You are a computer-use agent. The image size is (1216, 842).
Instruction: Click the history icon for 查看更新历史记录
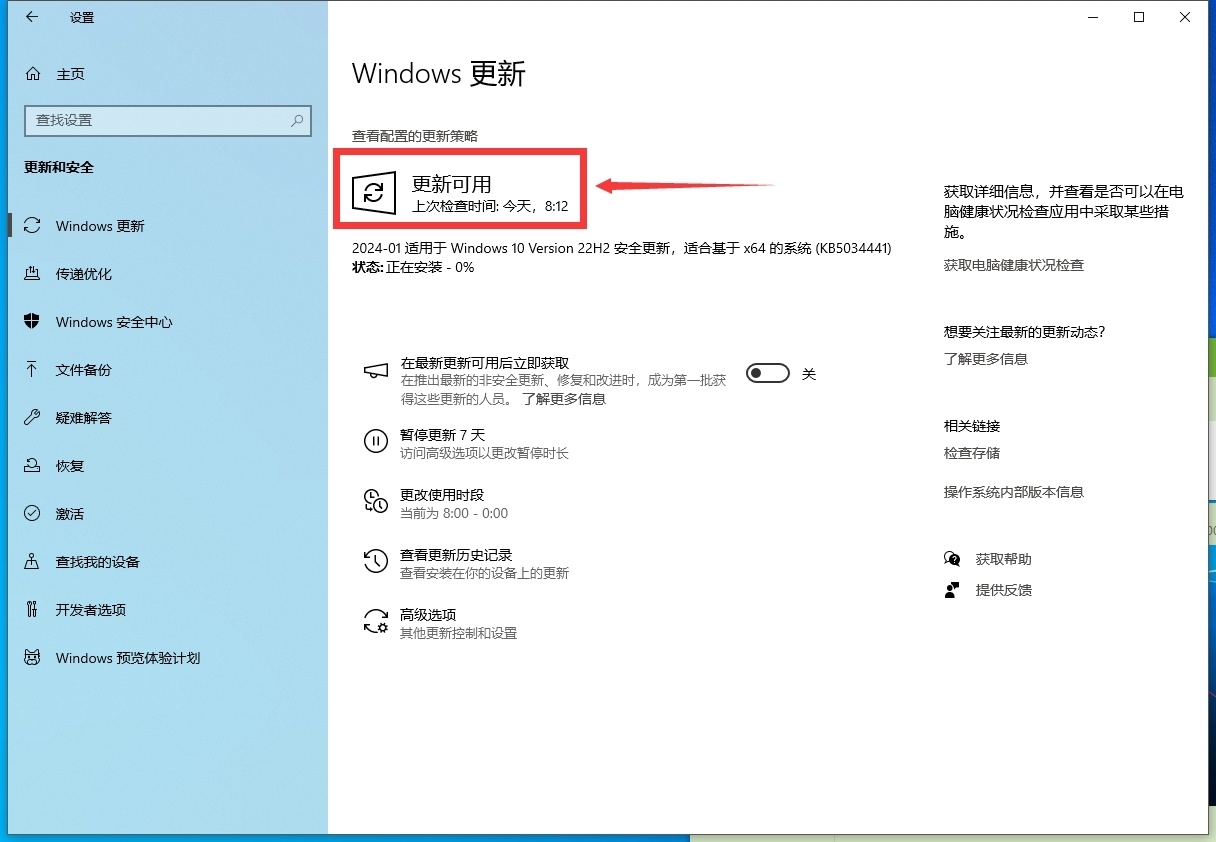(x=375, y=561)
